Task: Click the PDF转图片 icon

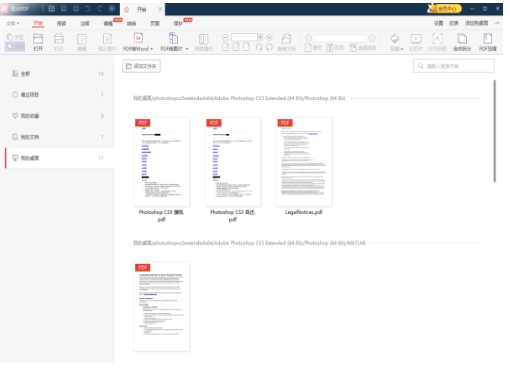Action: (x=173, y=39)
